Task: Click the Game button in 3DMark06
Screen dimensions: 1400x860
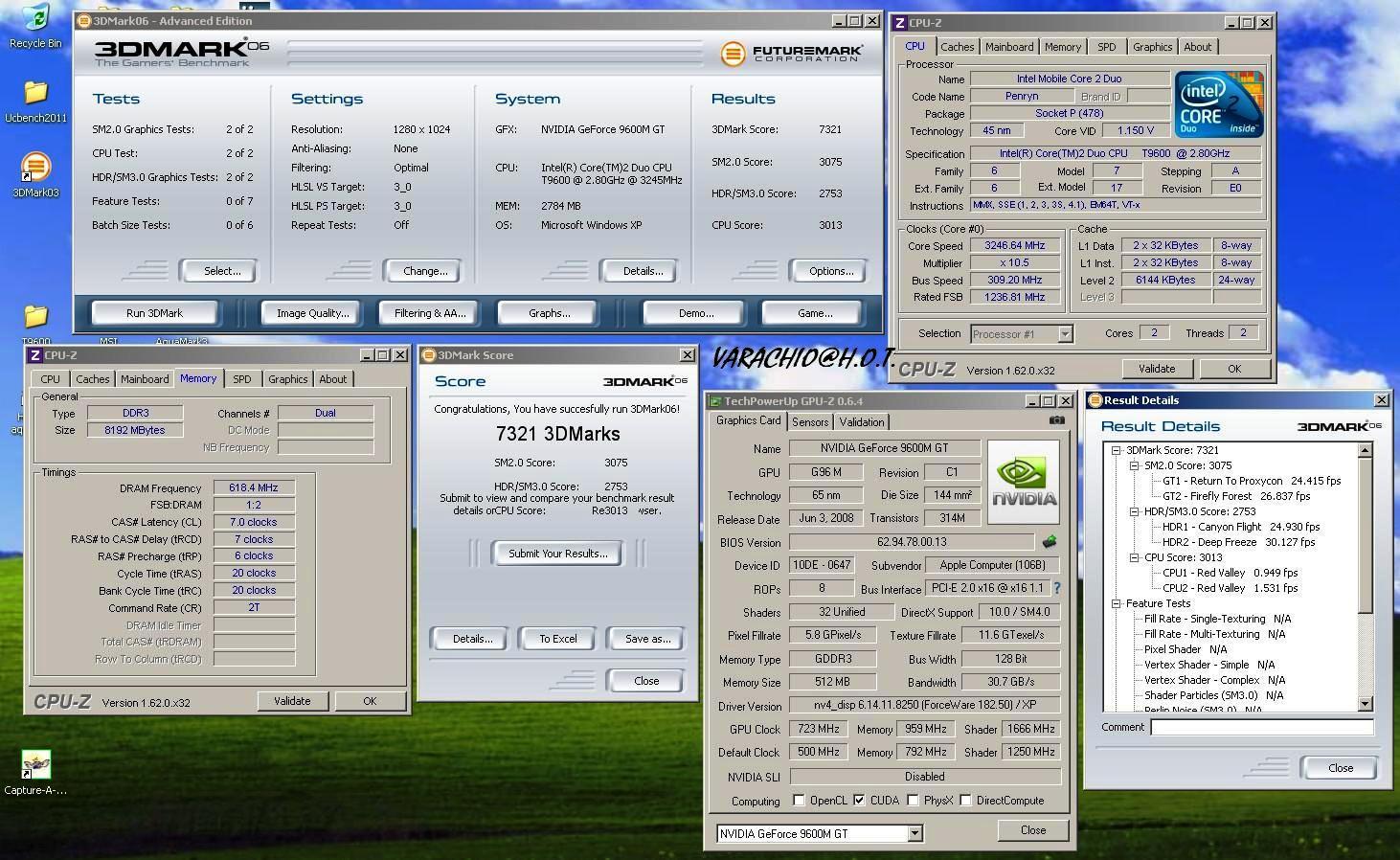Action: click(814, 313)
